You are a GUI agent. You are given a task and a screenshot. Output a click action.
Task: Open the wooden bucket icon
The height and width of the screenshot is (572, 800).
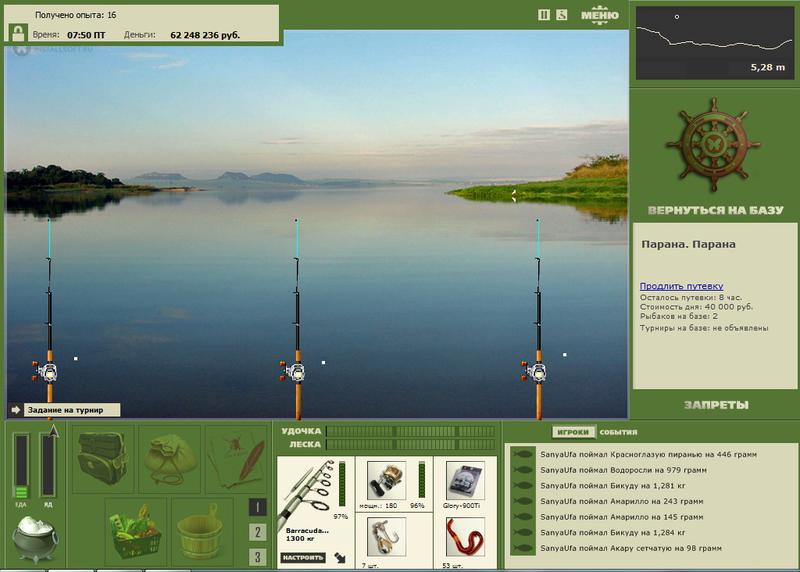click(202, 531)
